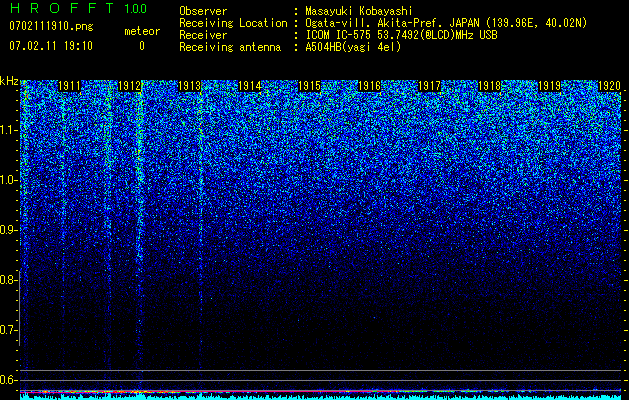Click the observer name Masayuki Kobayashi
The image size is (629, 400).
(x=359, y=11)
